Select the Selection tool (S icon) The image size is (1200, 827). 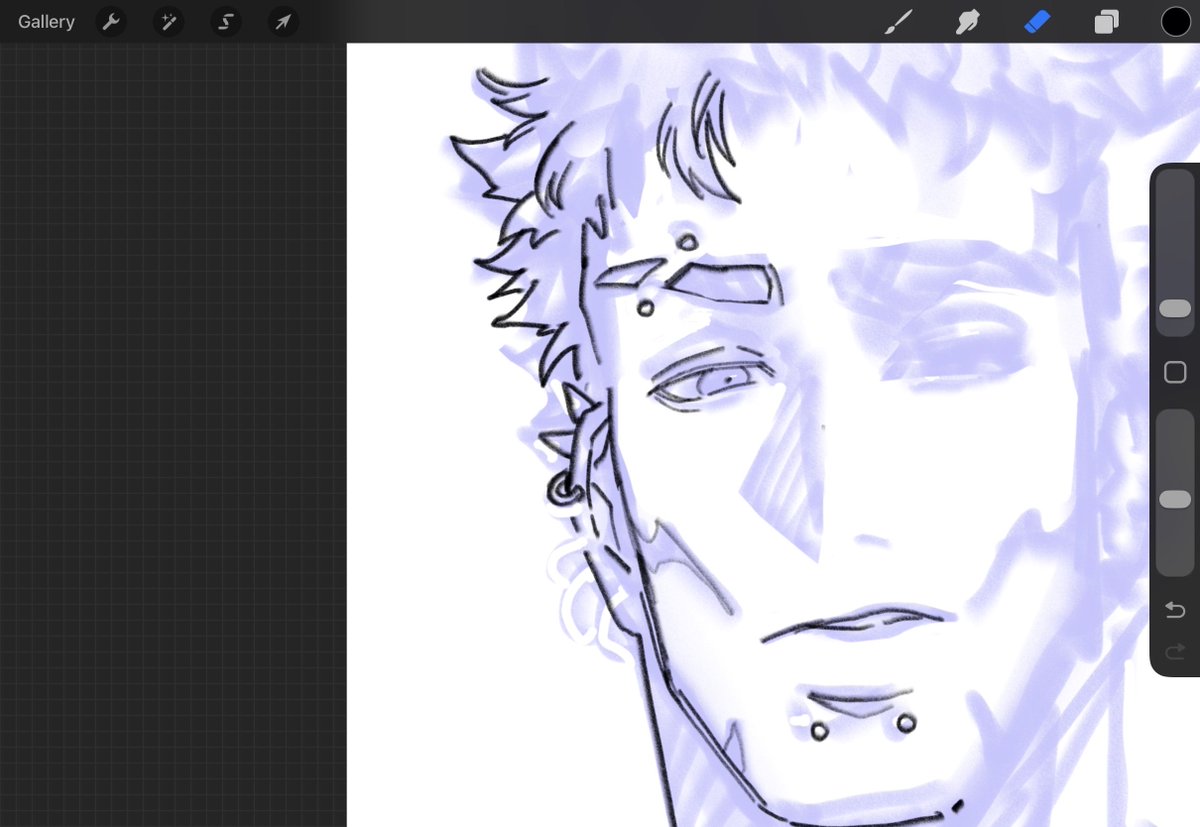click(226, 22)
